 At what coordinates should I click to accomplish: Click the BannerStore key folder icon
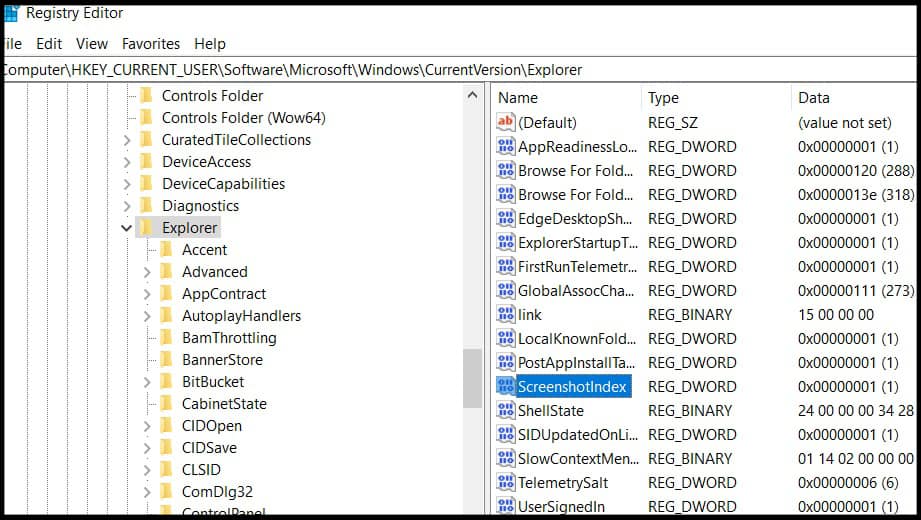[x=166, y=360]
